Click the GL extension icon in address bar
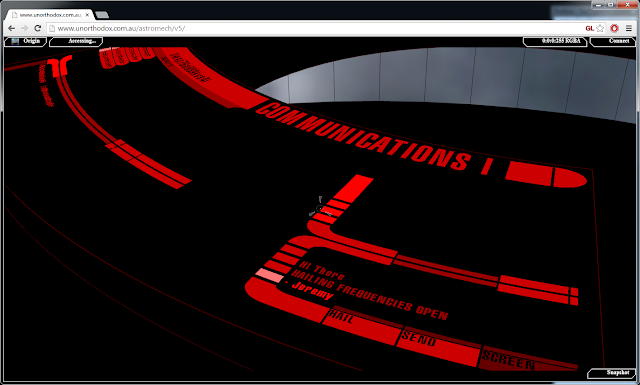The width and height of the screenshot is (640, 385). (x=589, y=29)
